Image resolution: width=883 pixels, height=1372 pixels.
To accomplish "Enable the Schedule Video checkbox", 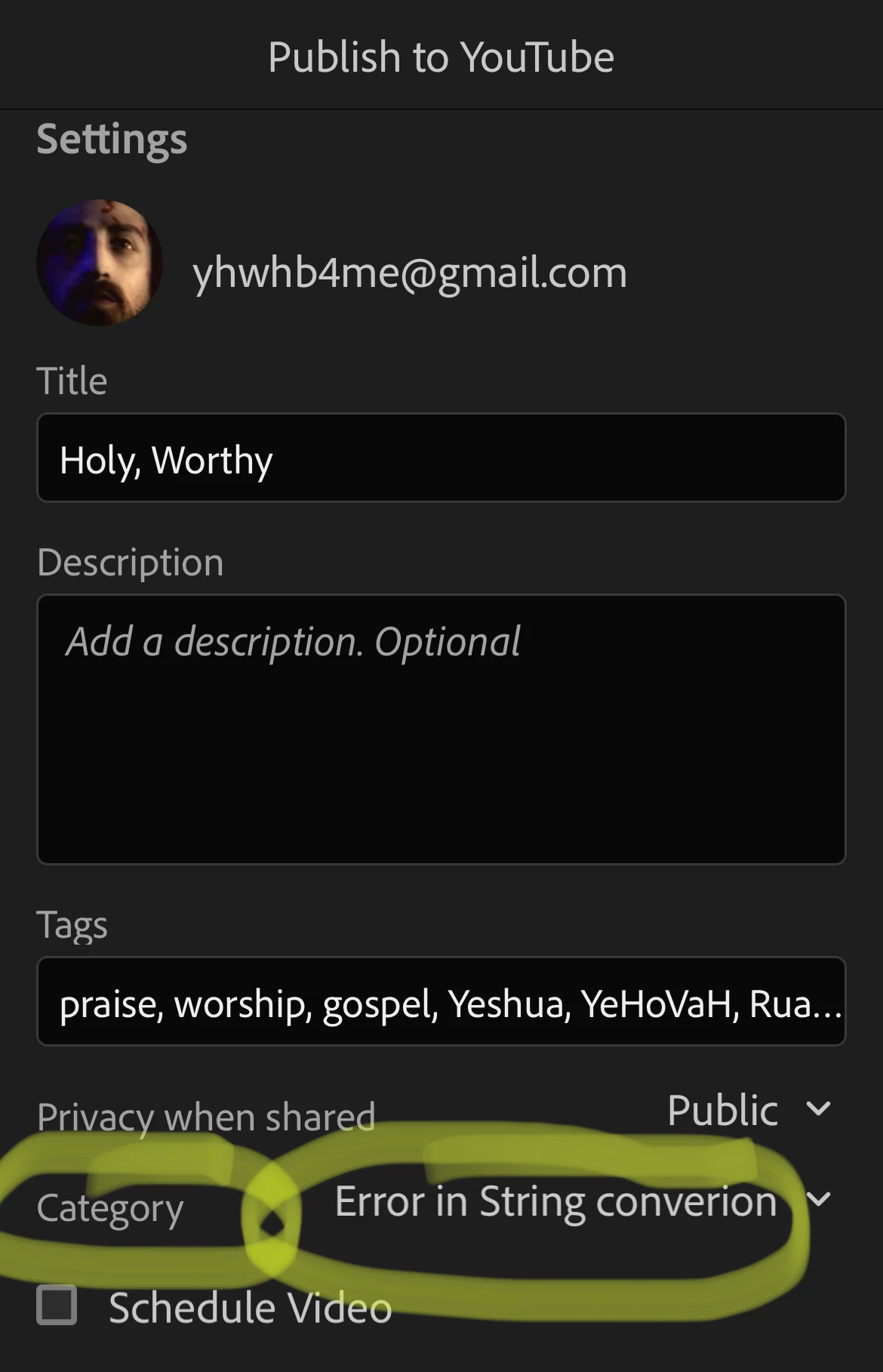I will [57, 1305].
